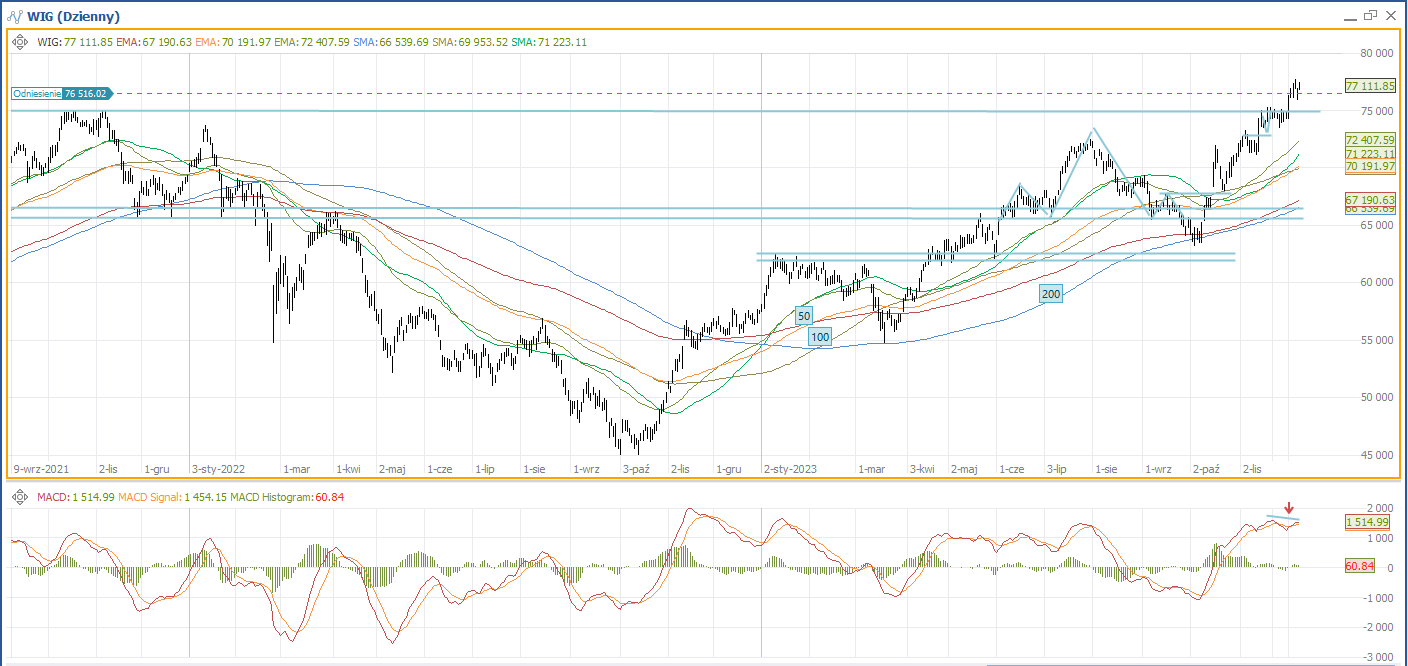The height and width of the screenshot is (666, 1408).
Task: Select the 100 moving average label box
Action: (x=820, y=338)
